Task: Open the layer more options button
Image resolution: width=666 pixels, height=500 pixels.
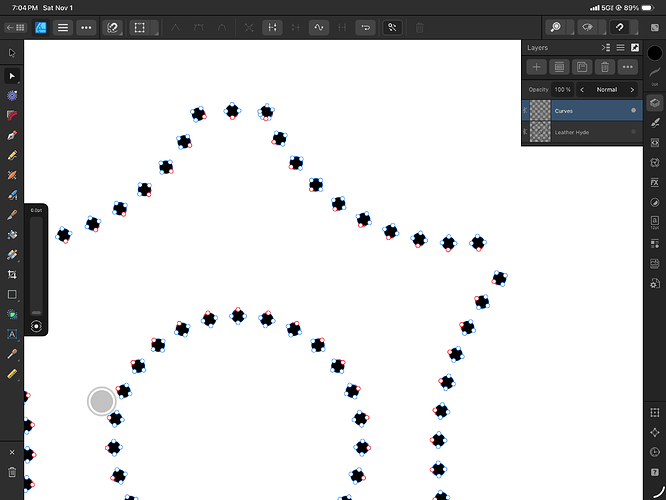Action: tap(627, 67)
